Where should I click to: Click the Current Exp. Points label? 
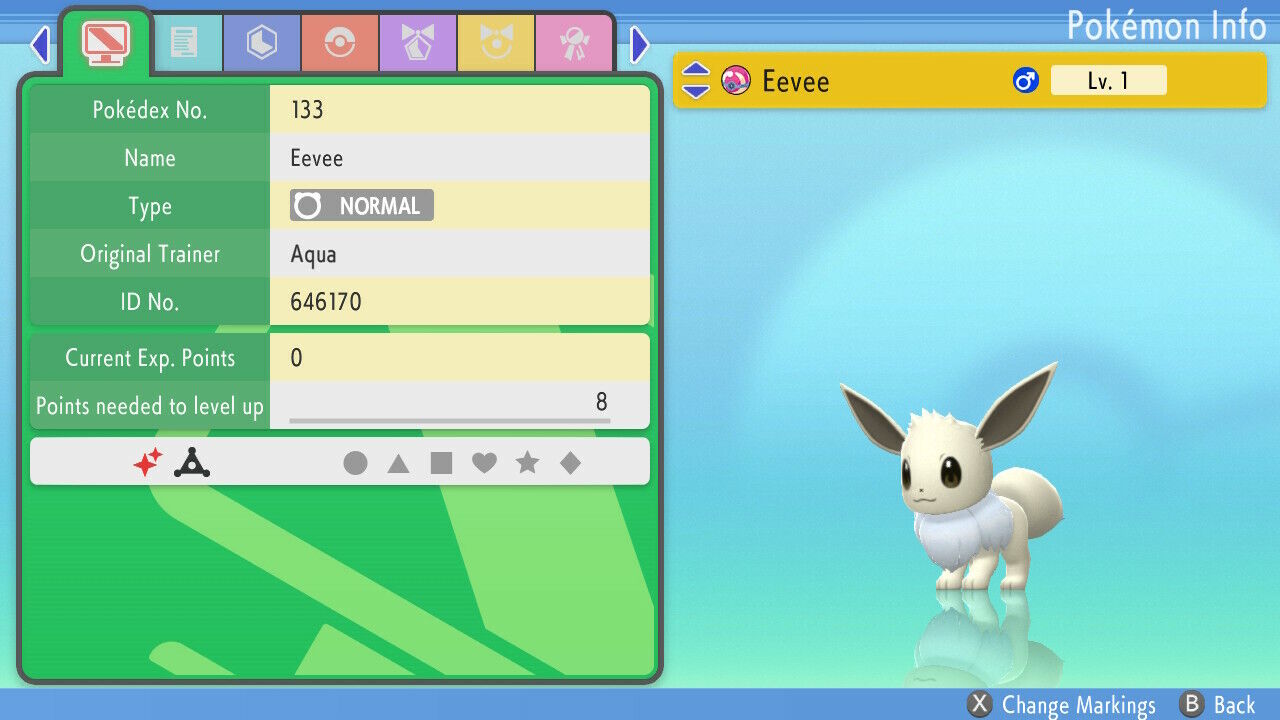(150, 358)
